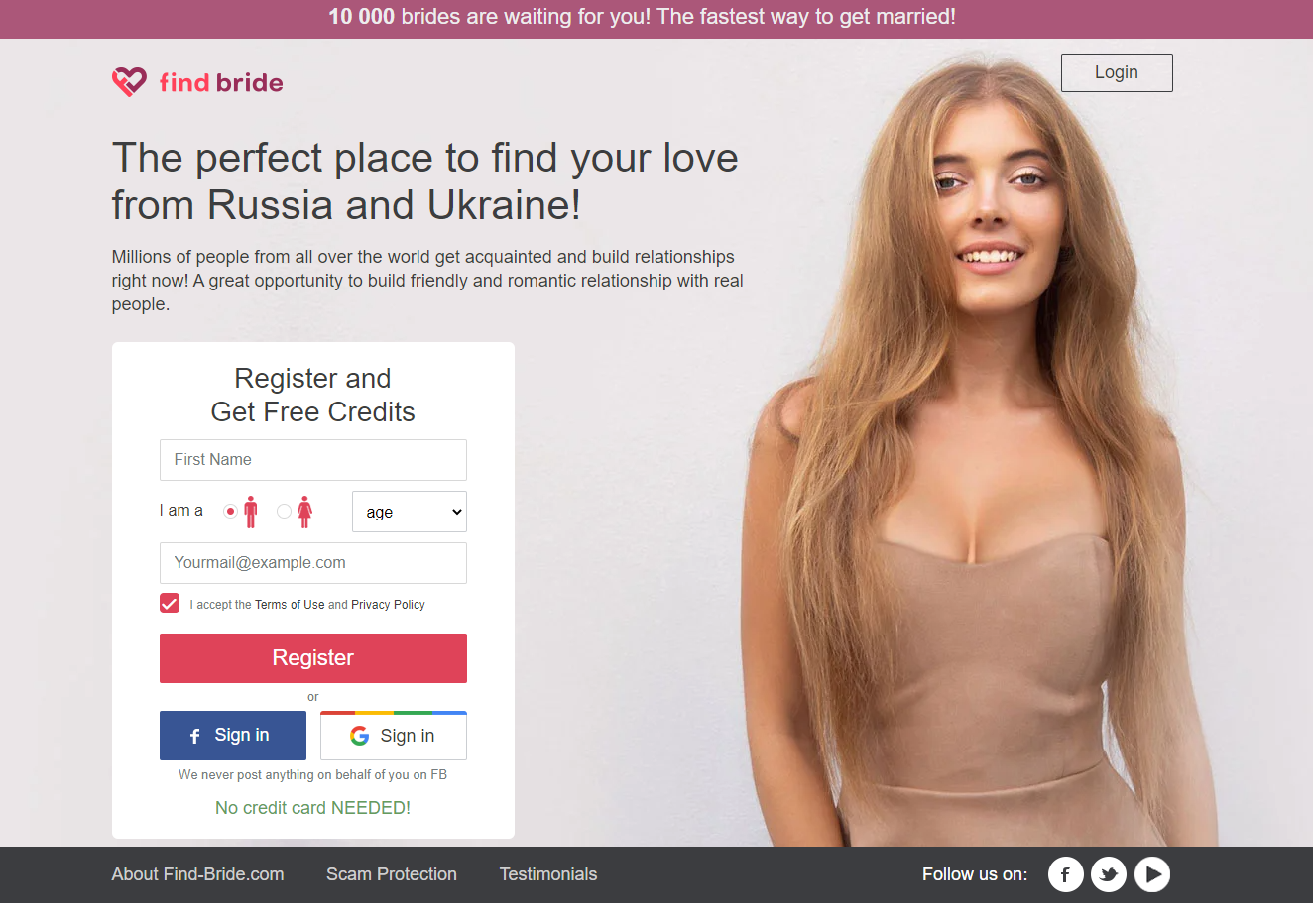Select the female radio button

(x=284, y=512)
